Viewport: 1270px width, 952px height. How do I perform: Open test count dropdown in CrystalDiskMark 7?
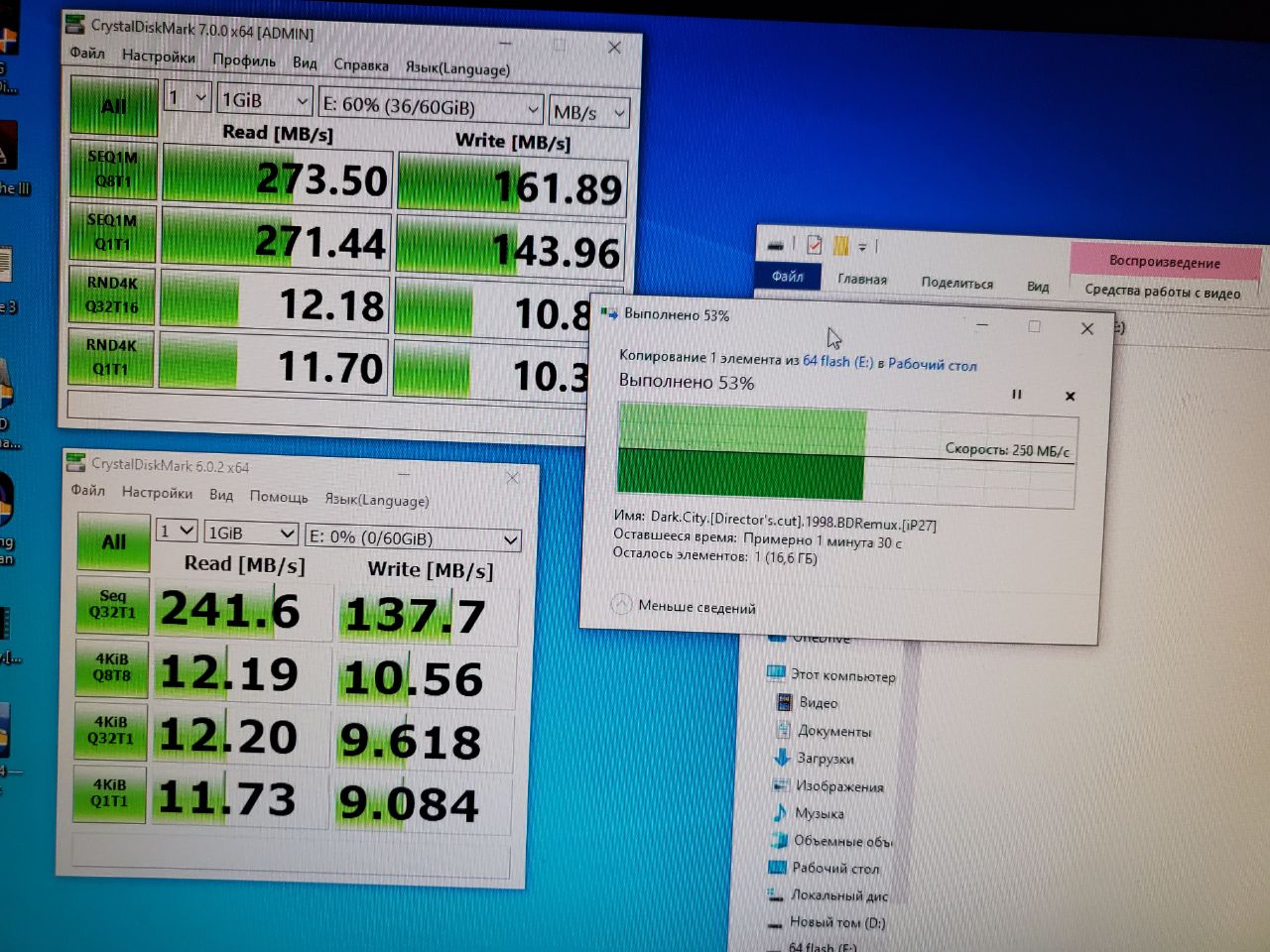[x=187, y=97]
